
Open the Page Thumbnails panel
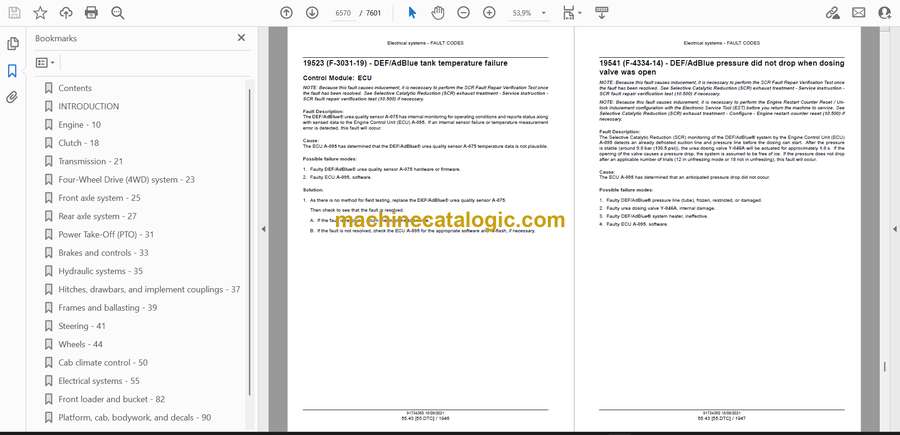coord(12,44)
